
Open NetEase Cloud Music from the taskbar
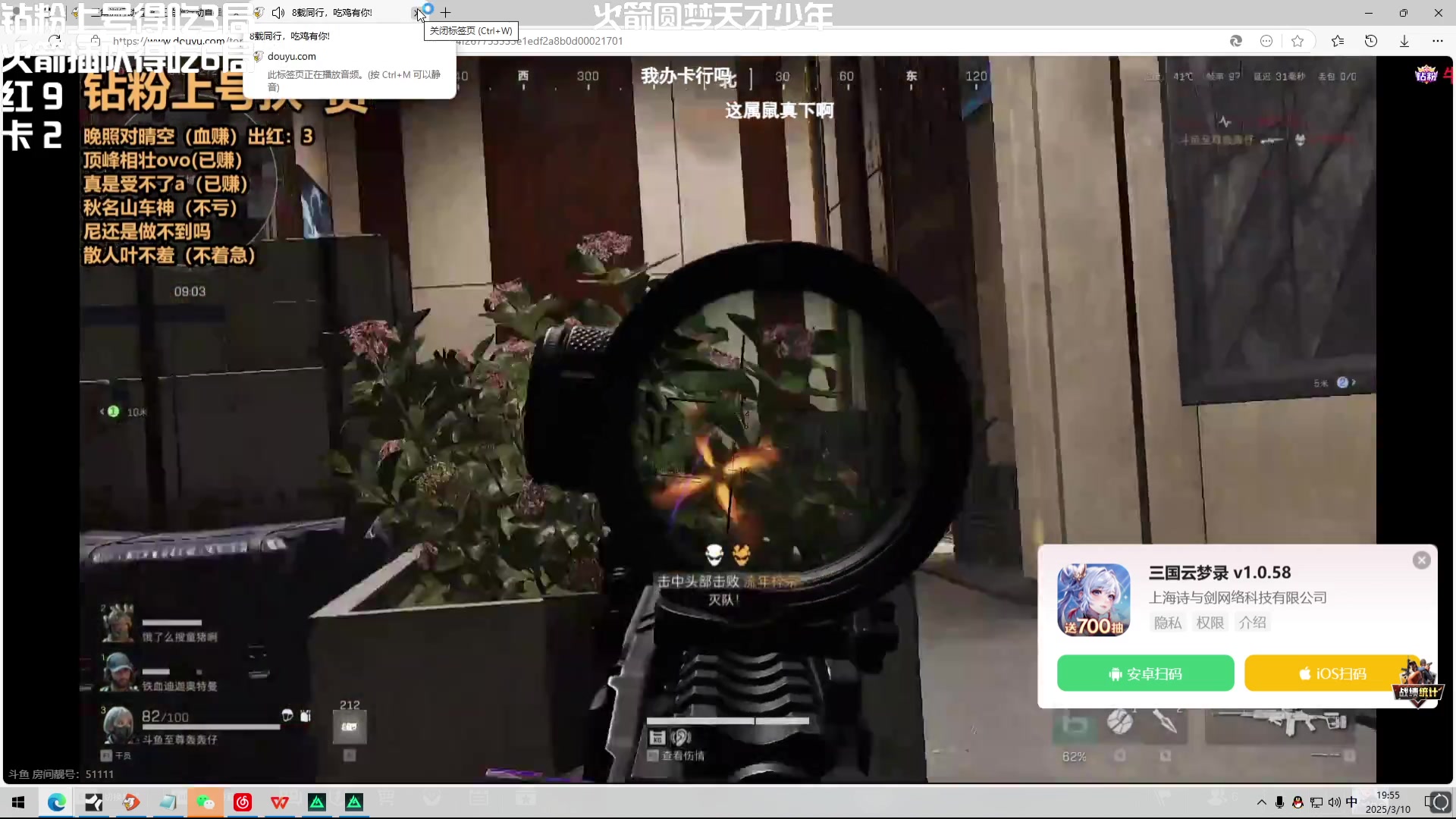point(243,802)
